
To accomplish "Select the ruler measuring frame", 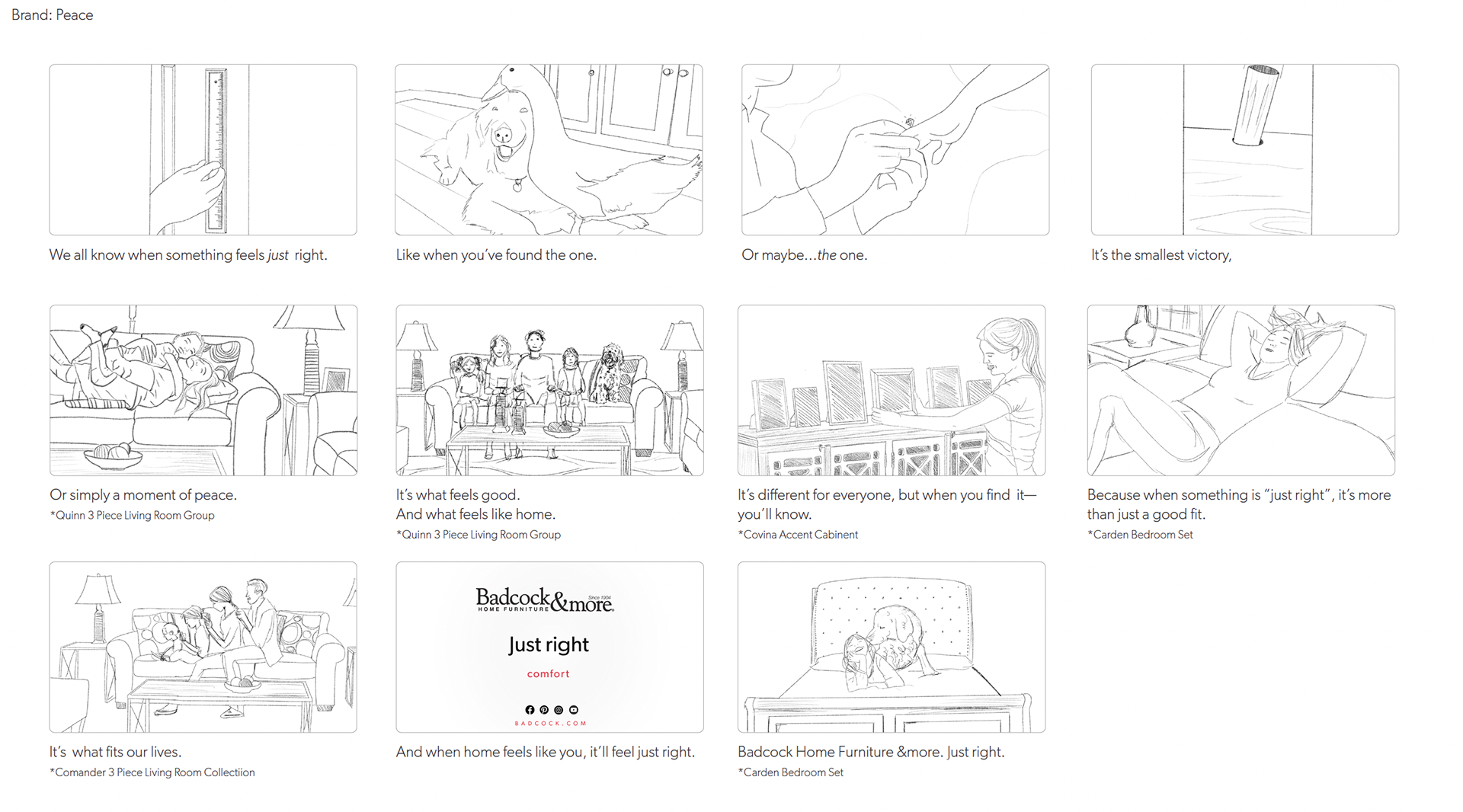I will click(203, 149).
